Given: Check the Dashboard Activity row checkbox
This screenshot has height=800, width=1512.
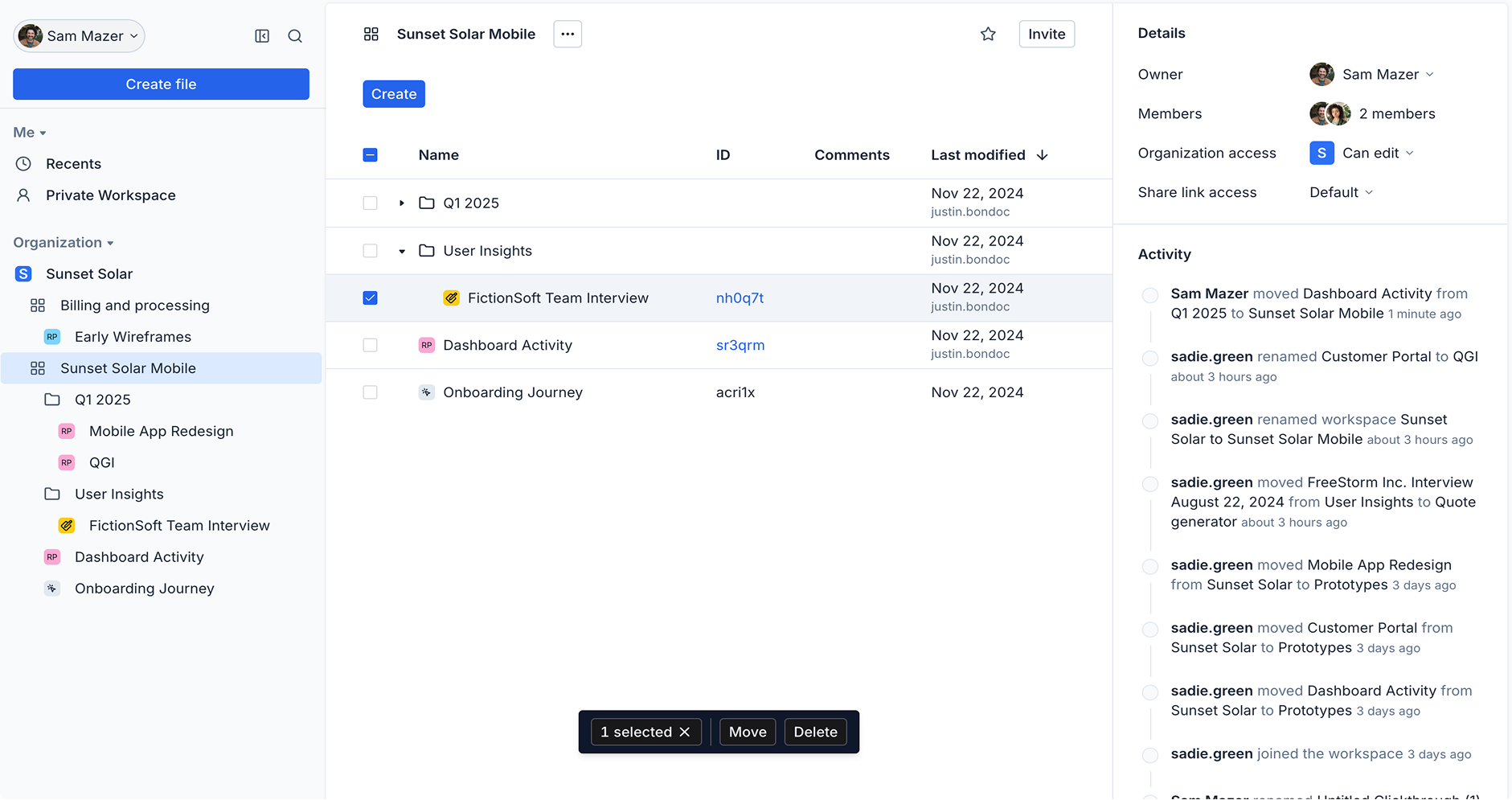Looking at the screenshot, I should pyautogui.click(x=370, y=345).
